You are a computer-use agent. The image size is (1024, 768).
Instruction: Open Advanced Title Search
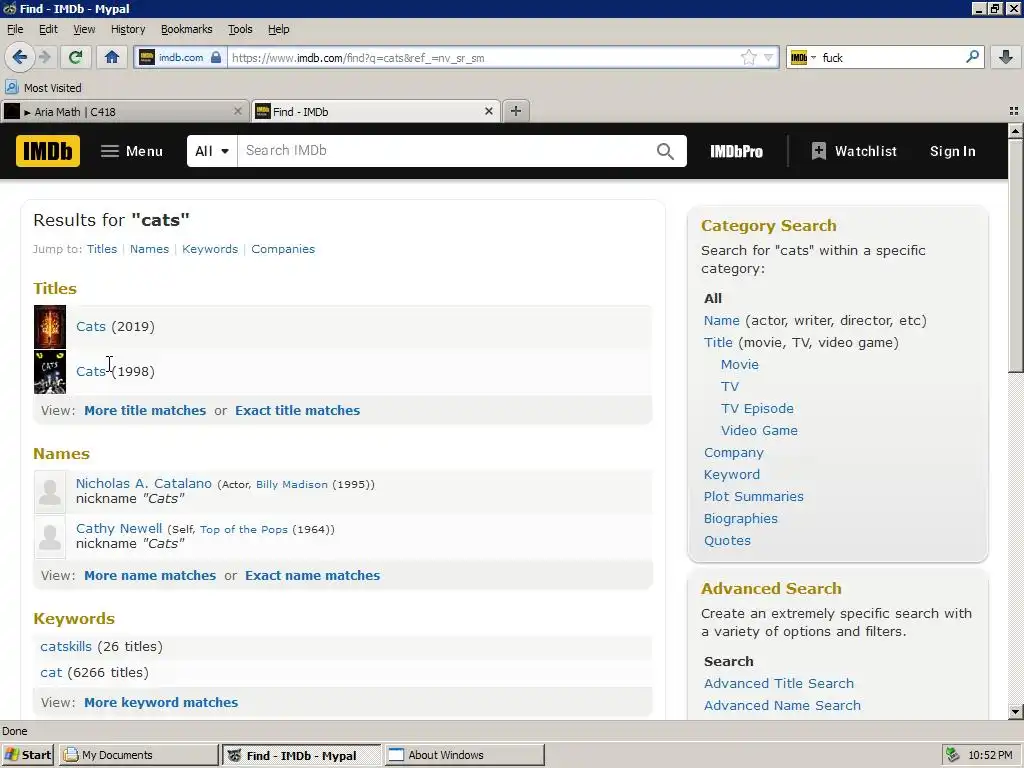(x=778, y=683)
